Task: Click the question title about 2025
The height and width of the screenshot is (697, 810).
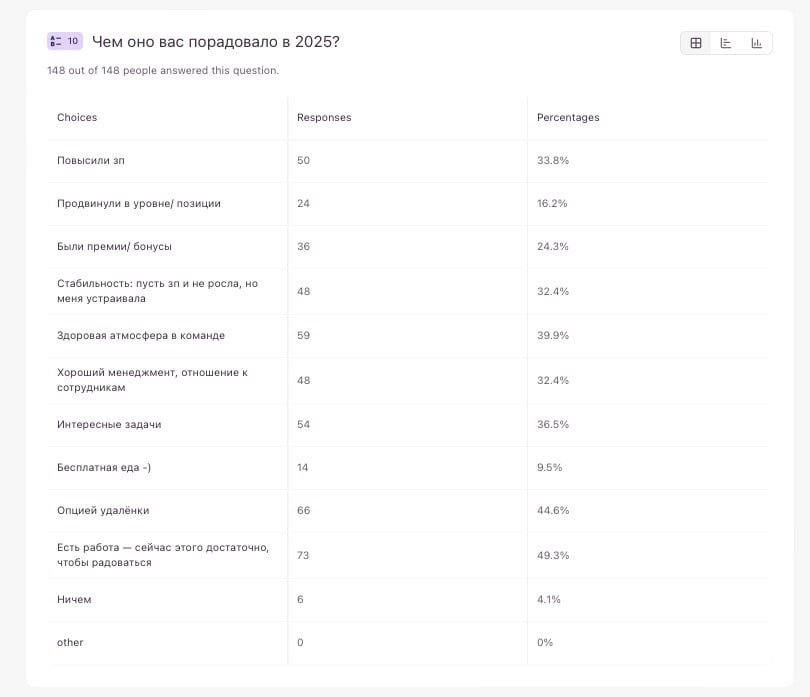Action: (x=215, y=41)
